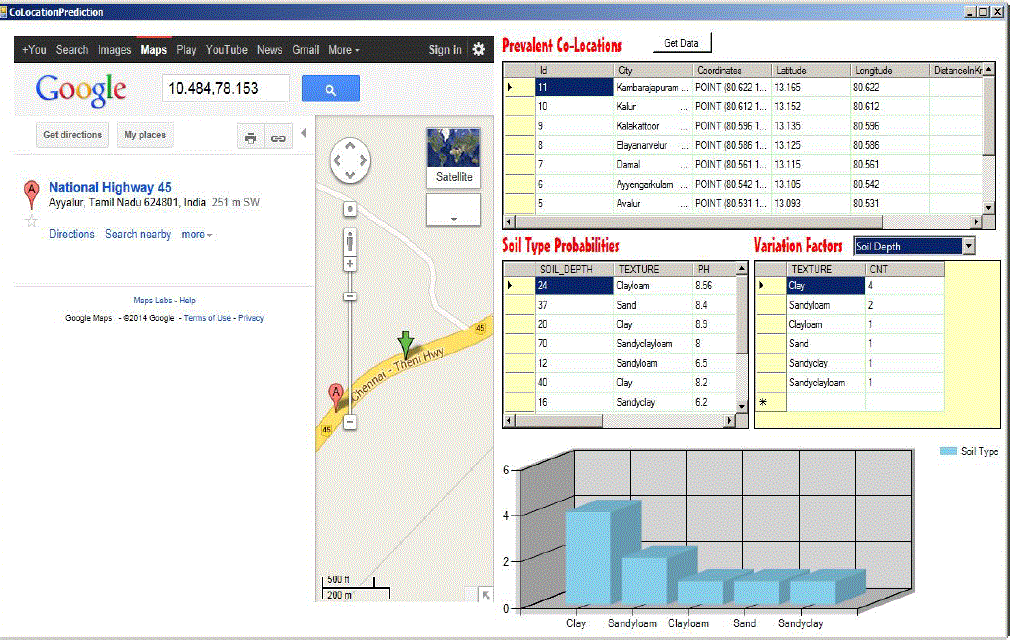Screen dimensions: 1011x641
Task: Click the coordinates search input field
Action: 225,89
